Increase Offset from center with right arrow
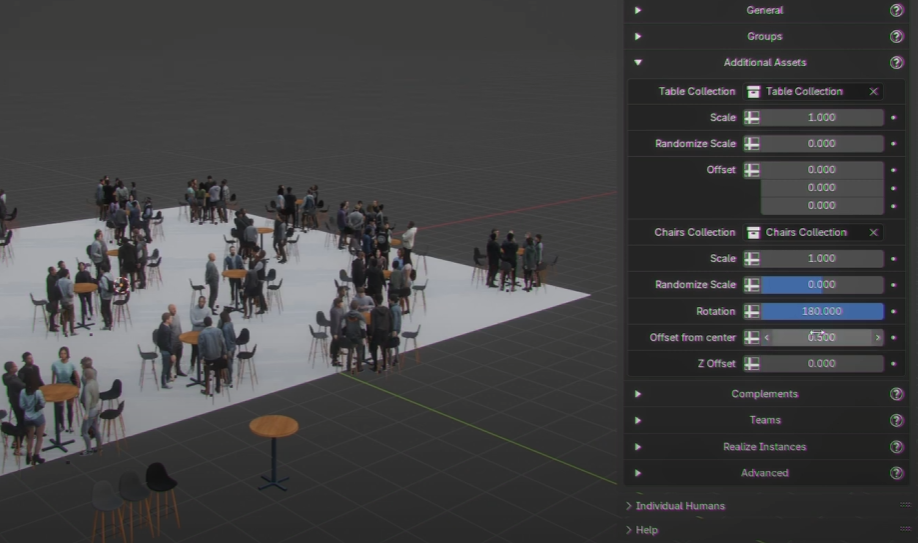Image resolution: width=918 pixels, height=543 pixels. tap(877, 338)
